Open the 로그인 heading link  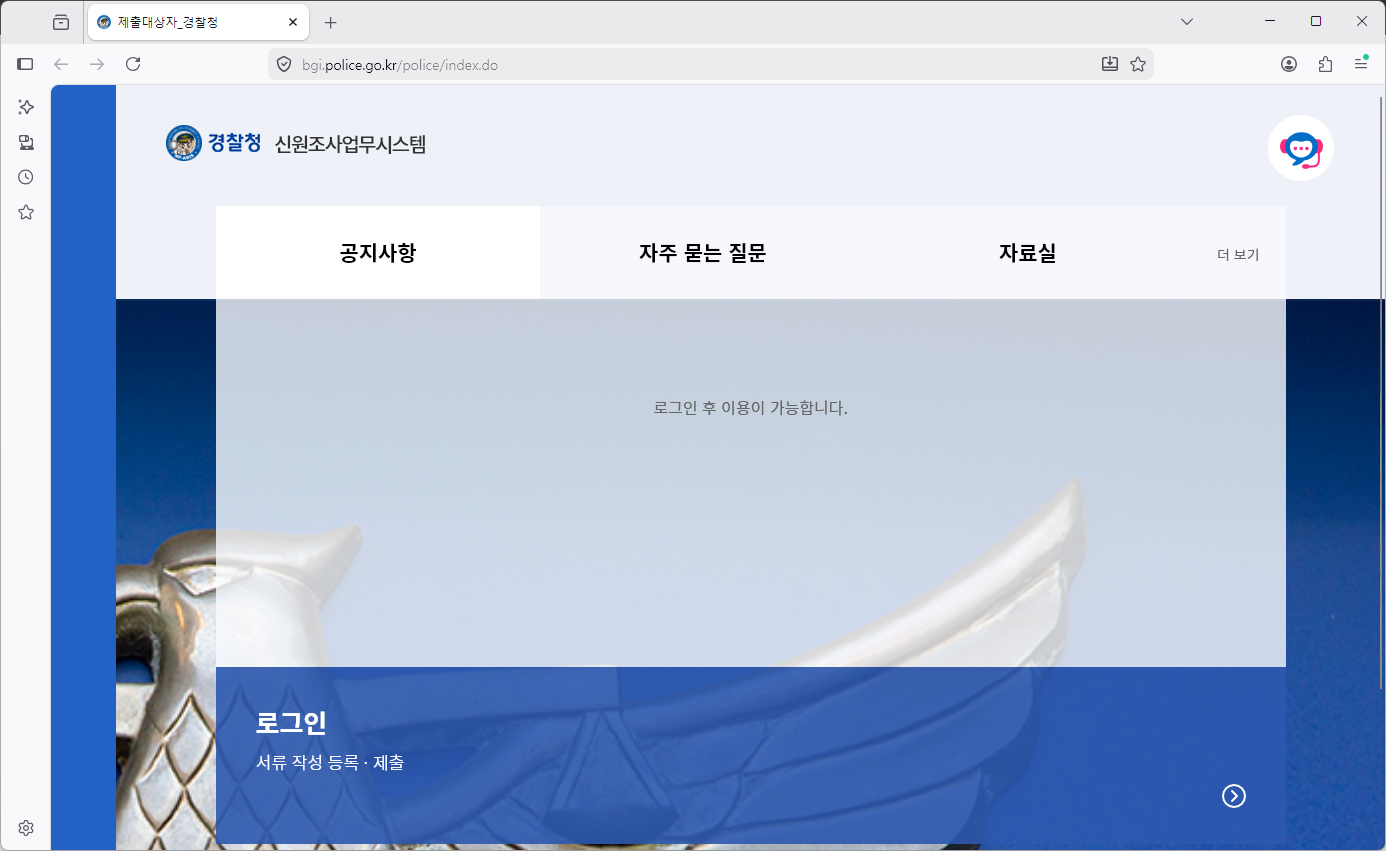point(291,722)
